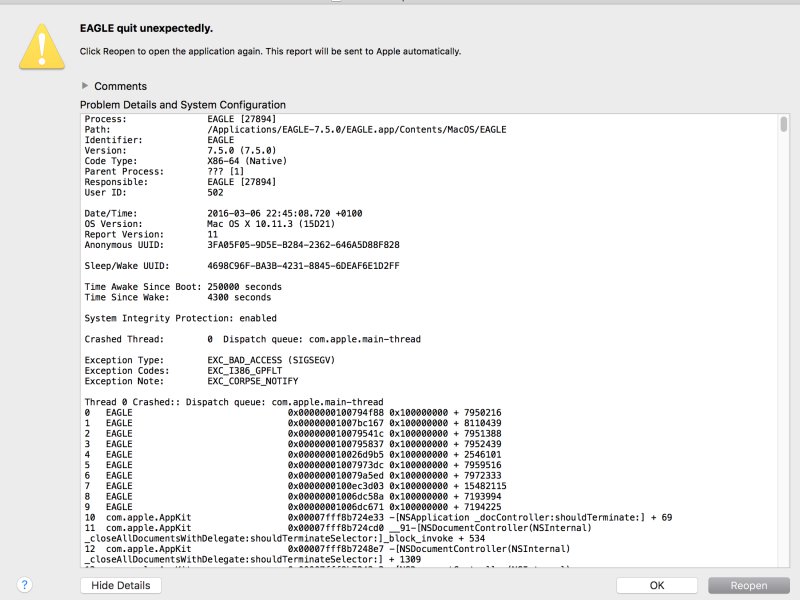Click stack frame 0 address '0x0000000100794f88'
This screenshot has width=800, height=600.
point(335,412)
